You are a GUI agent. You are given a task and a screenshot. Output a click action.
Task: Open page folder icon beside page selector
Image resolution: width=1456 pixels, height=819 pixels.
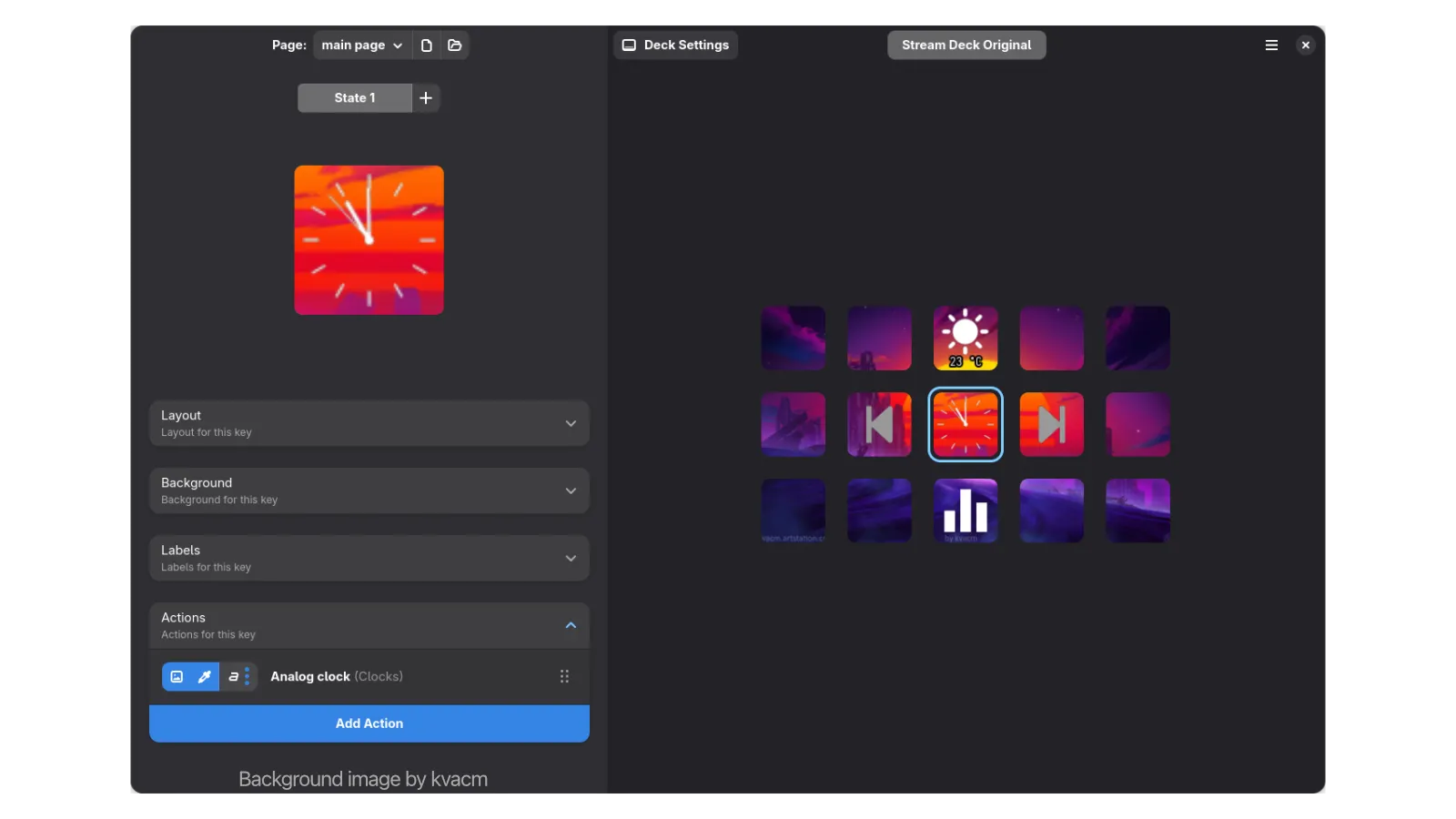click(455, 45)
